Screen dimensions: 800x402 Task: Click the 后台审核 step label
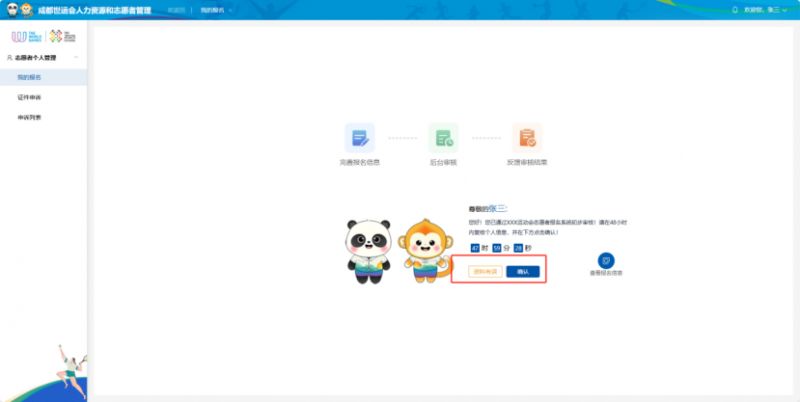(443, 163)
